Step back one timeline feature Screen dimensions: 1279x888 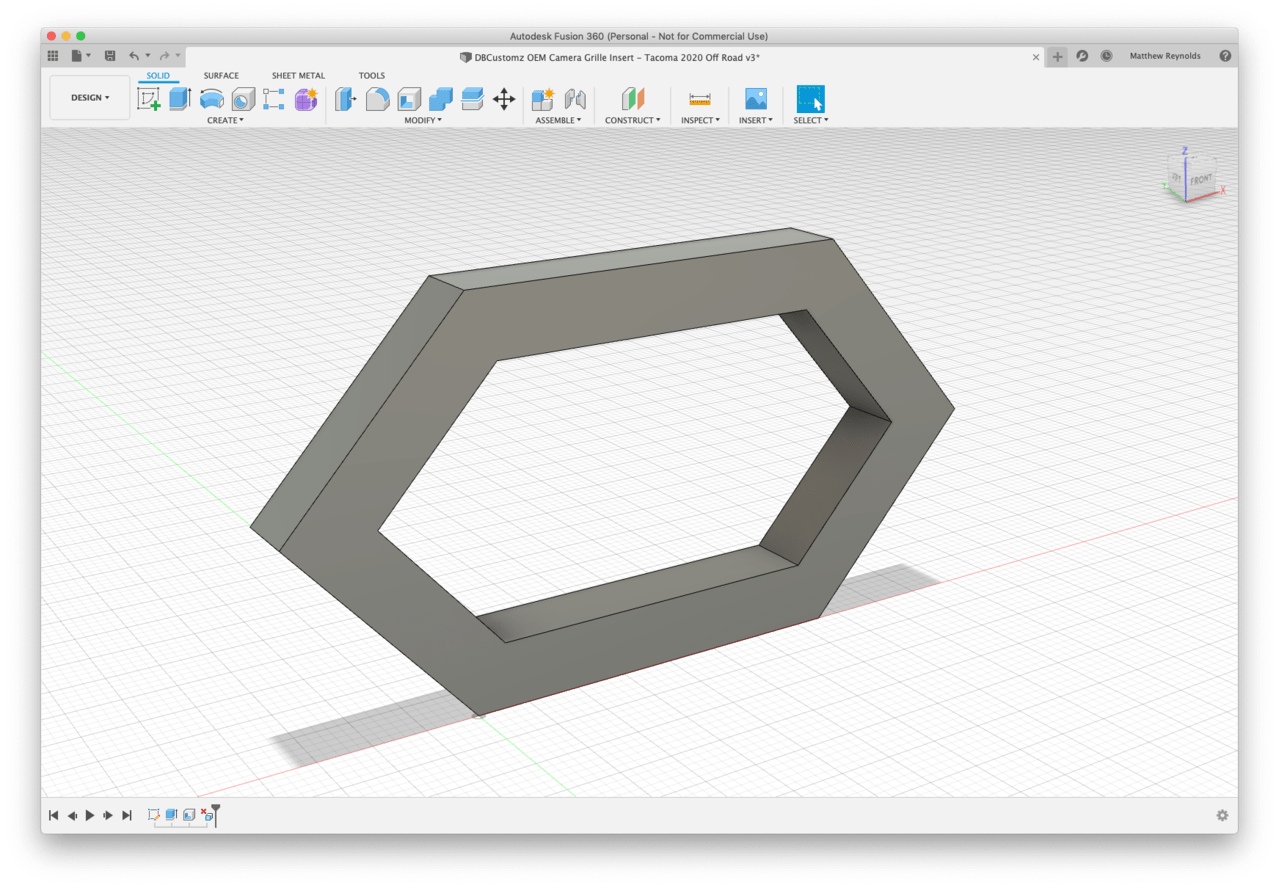click(72, 816)
